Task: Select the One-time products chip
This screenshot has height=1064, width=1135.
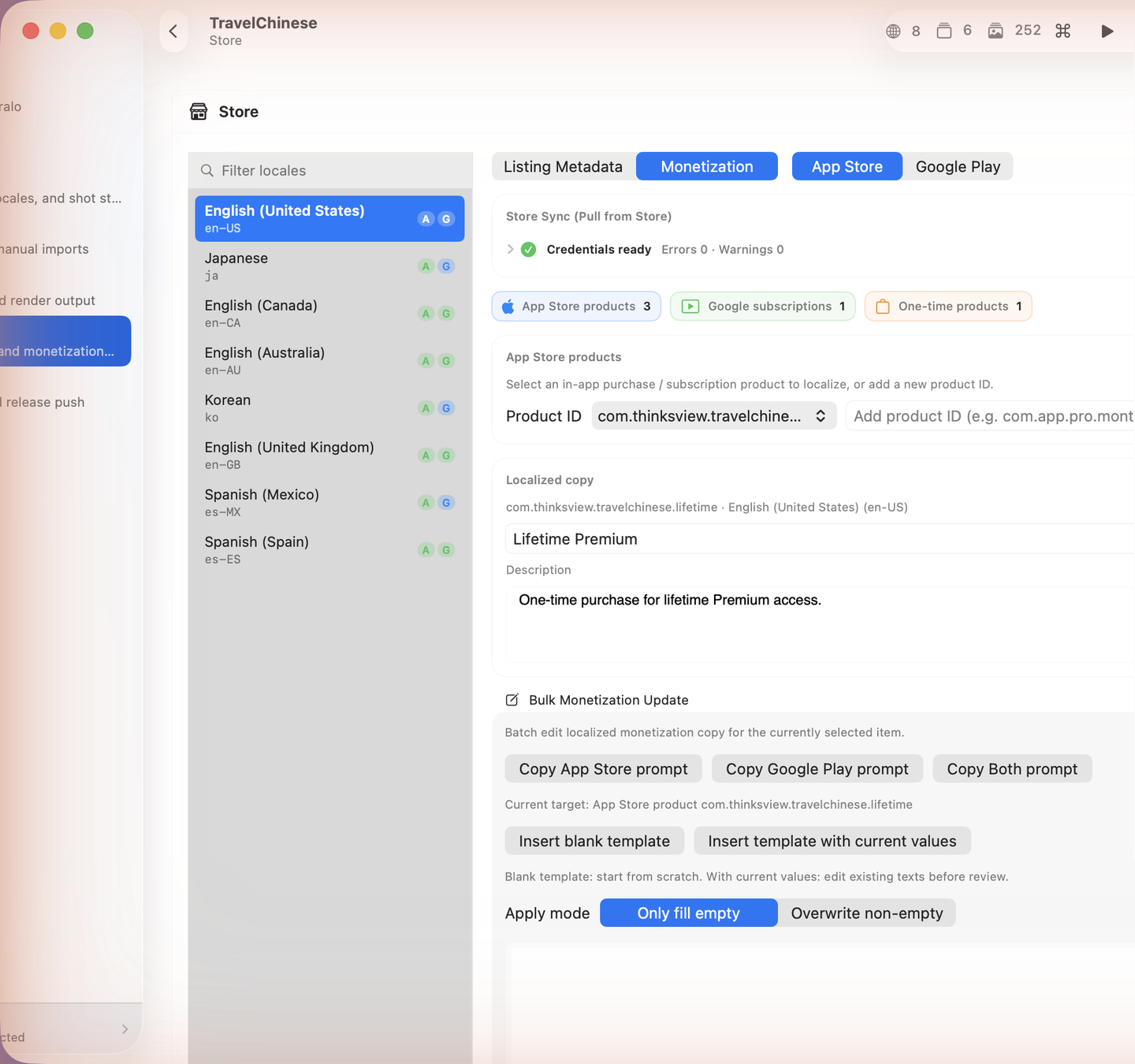Action: pos(948,306)
